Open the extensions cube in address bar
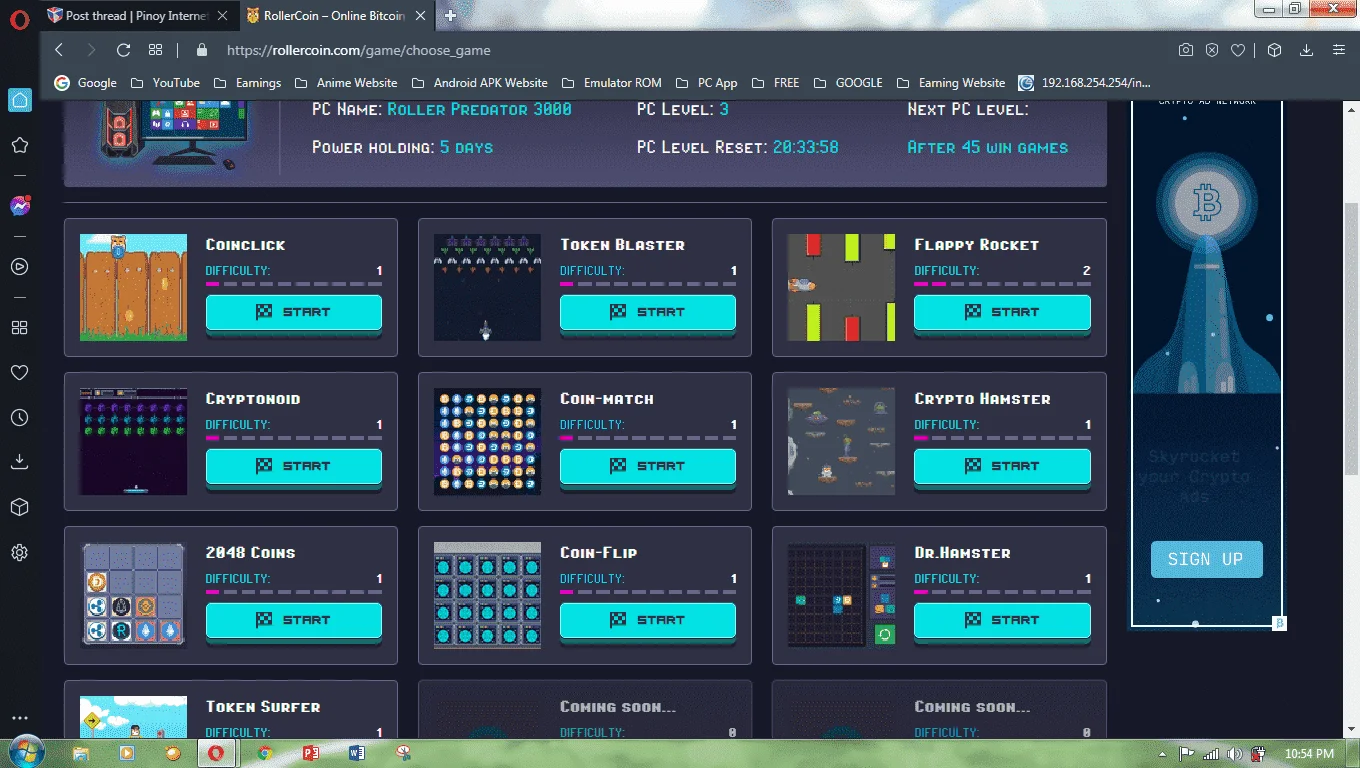 [1274, 50]
